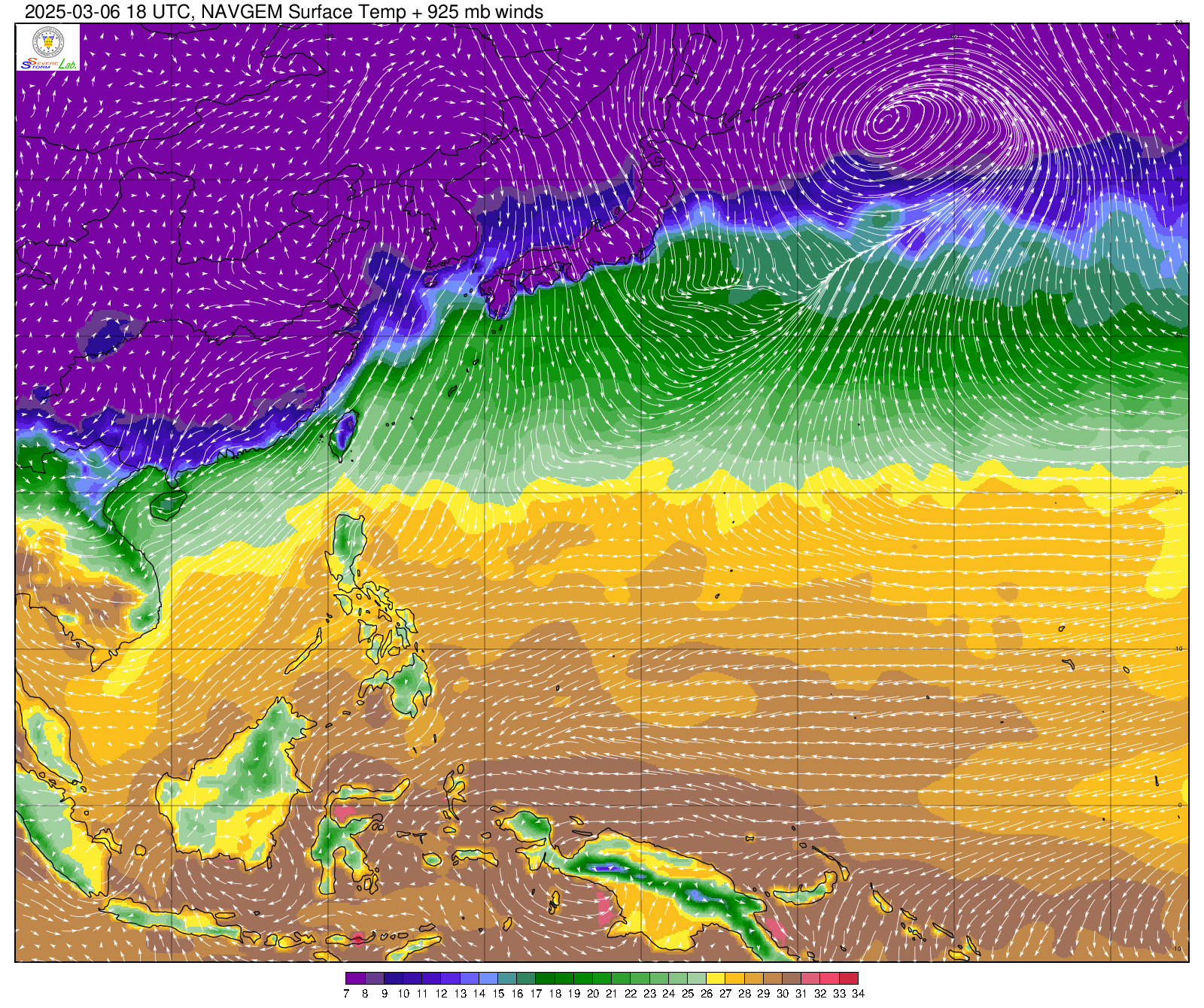Click the legend label '17'
Image resolution: width=1204 pixels, height=1008 pixels.
[536, 994]
